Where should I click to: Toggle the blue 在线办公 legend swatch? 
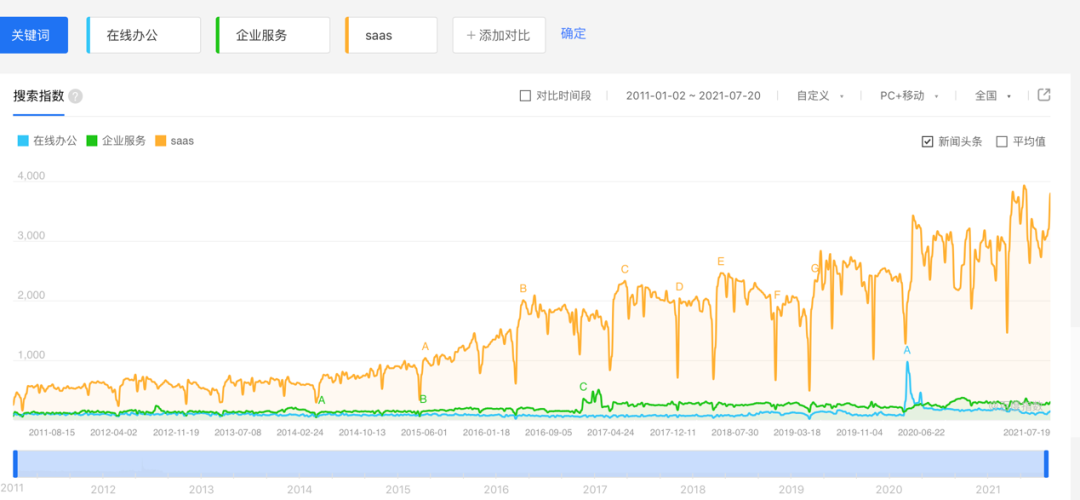tap(24, 141)
